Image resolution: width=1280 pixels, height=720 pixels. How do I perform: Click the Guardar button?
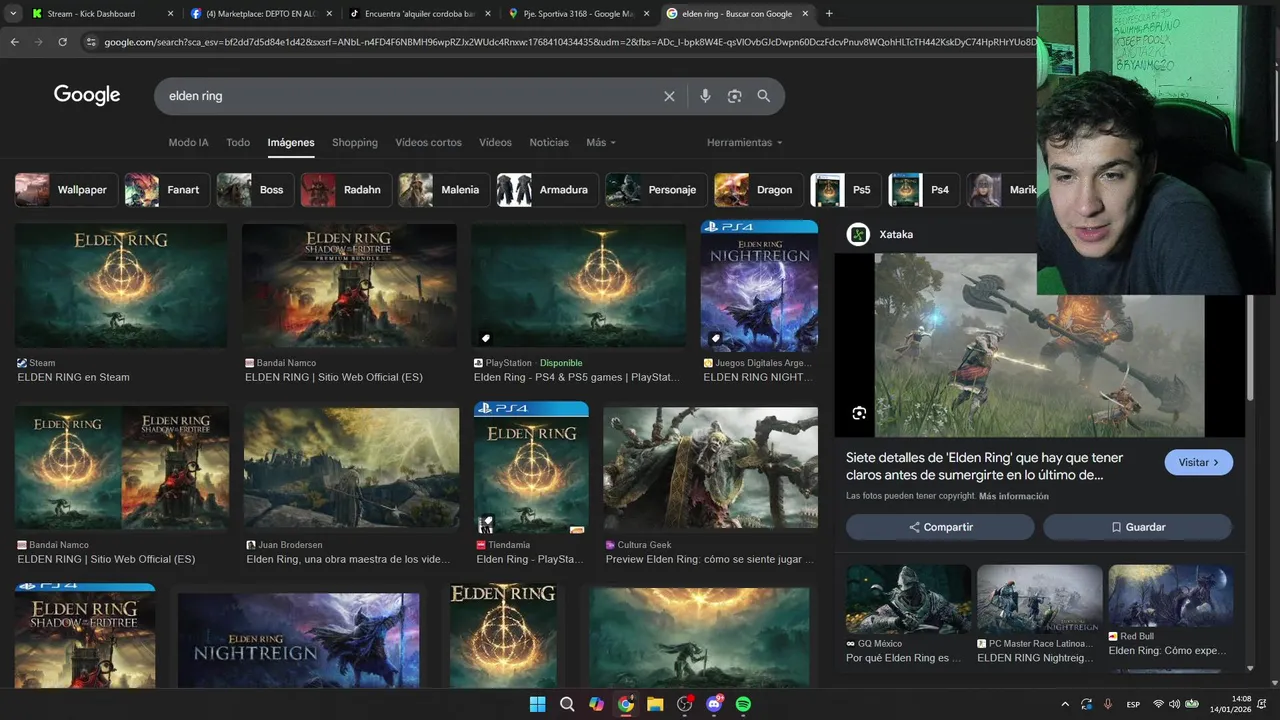coord(1137,527)
